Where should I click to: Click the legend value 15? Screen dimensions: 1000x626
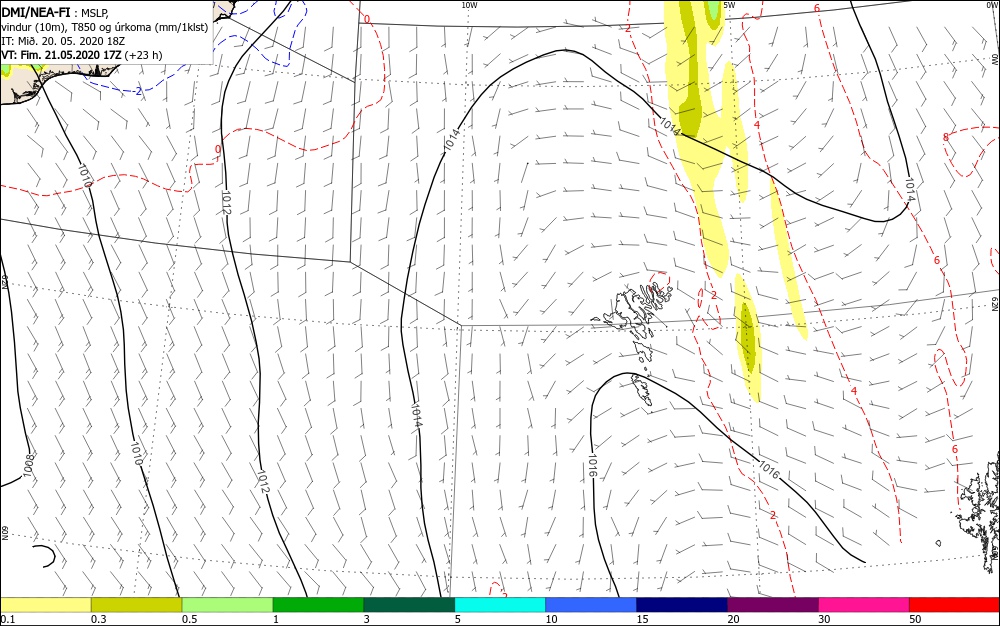coord(642,619)
